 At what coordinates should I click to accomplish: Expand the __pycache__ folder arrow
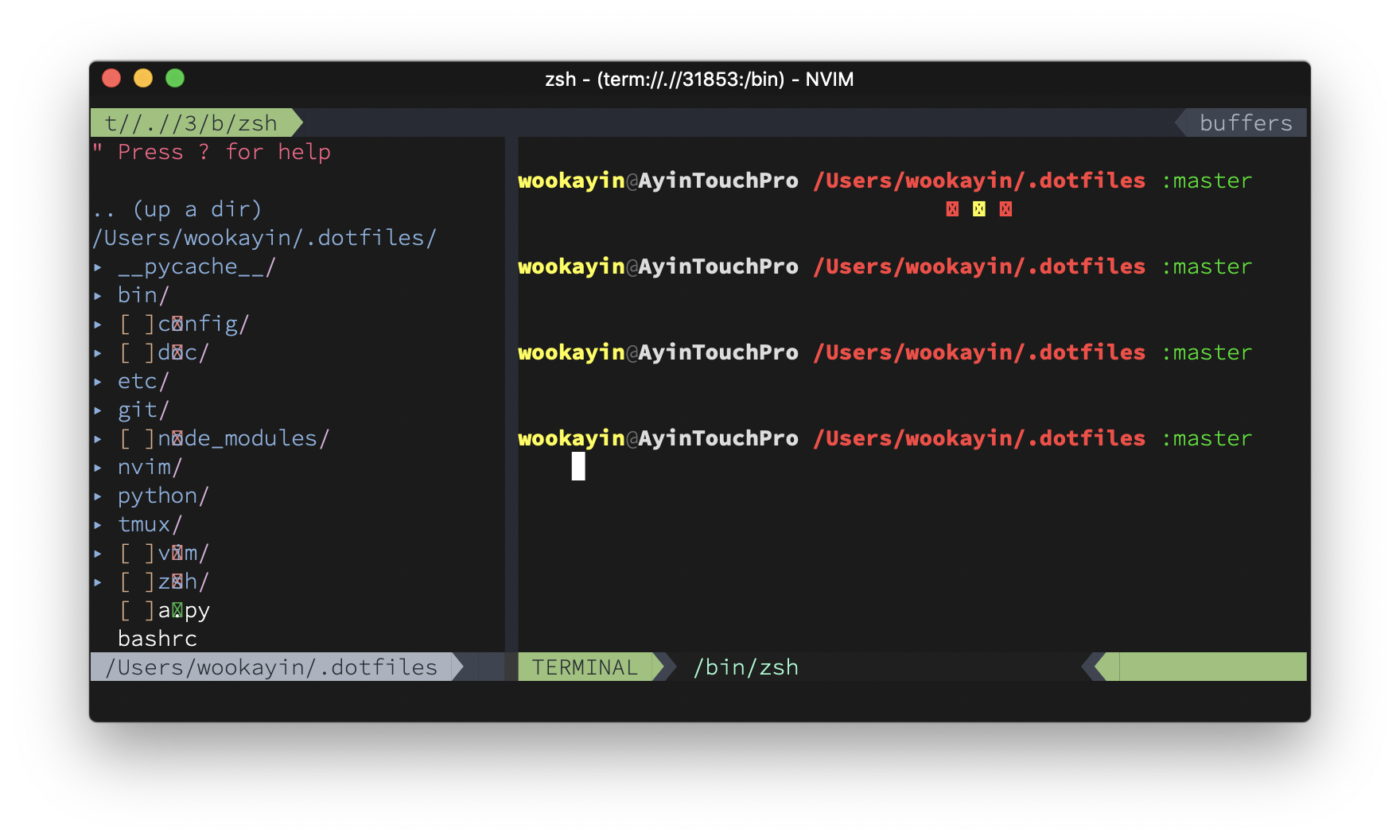click(98, 267)
